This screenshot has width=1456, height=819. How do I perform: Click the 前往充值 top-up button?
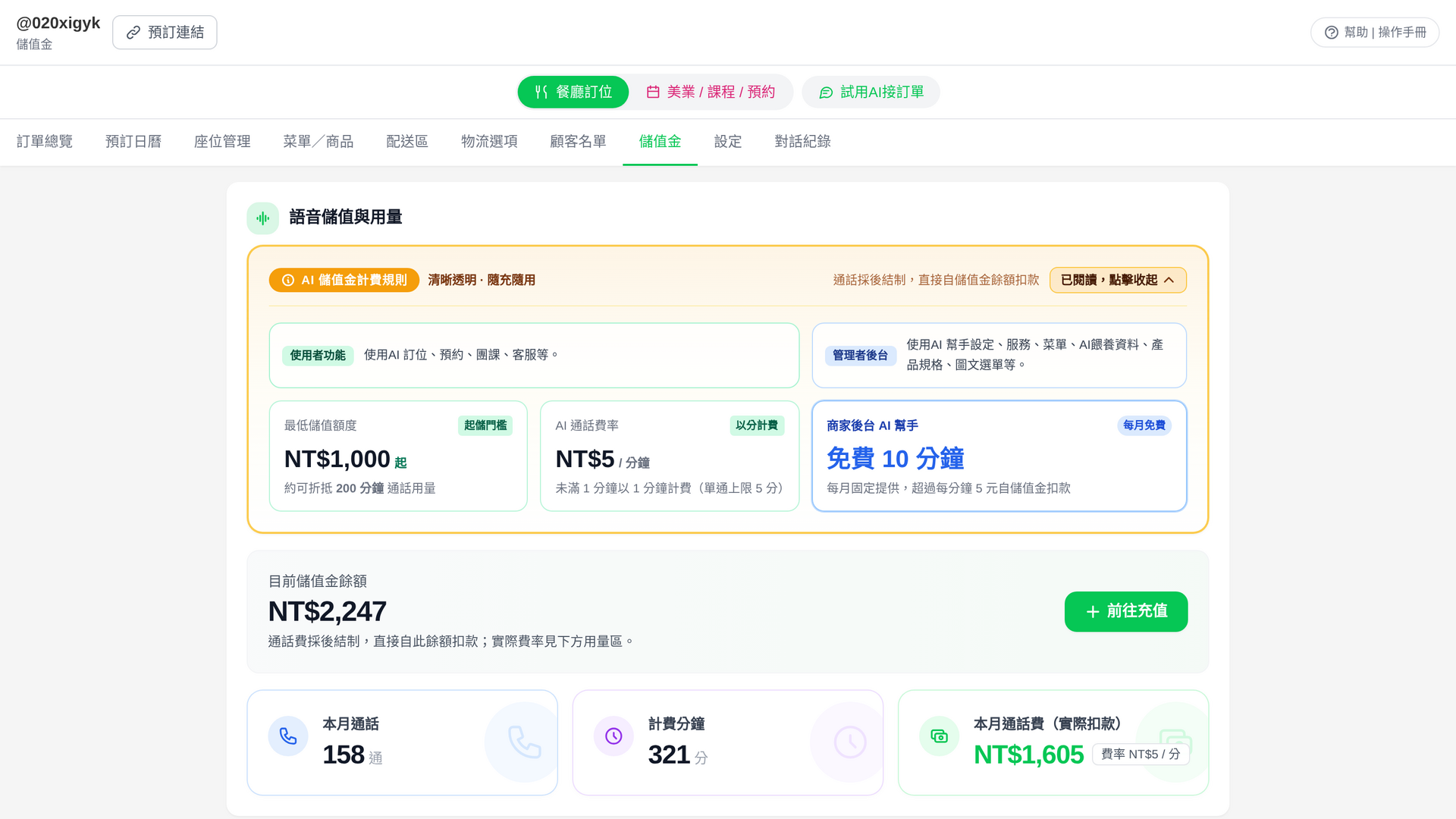pyautogui.click(x=1126, y=612)
